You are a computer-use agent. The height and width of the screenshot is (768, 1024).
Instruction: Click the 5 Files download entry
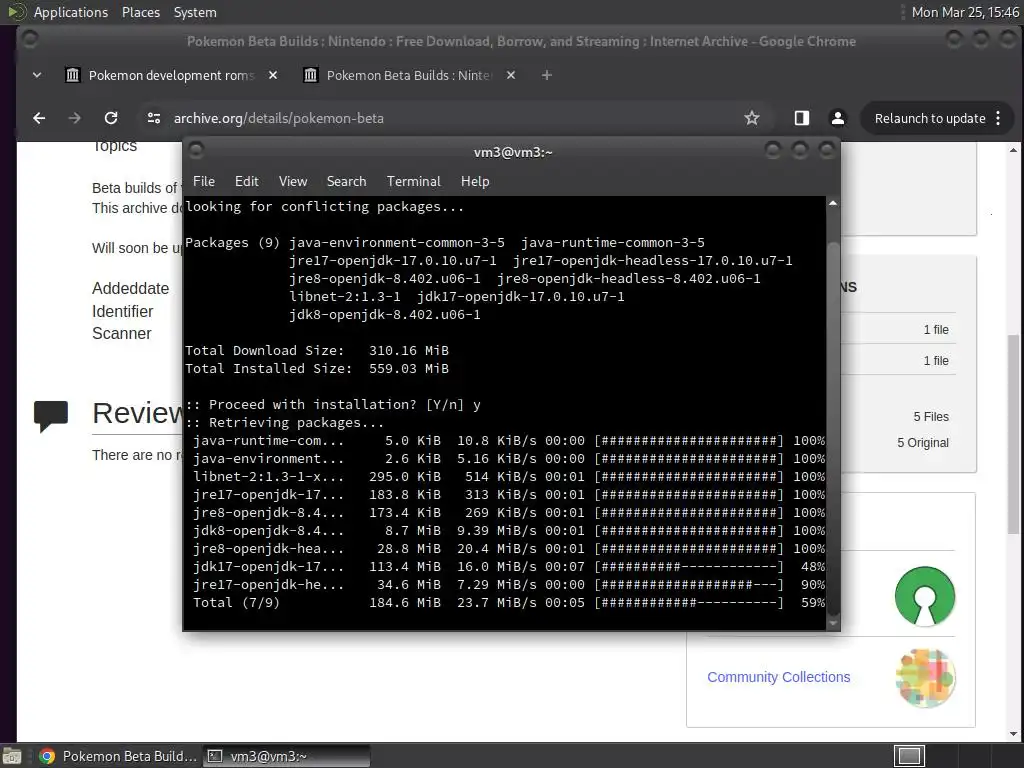[x=931, y=417]
